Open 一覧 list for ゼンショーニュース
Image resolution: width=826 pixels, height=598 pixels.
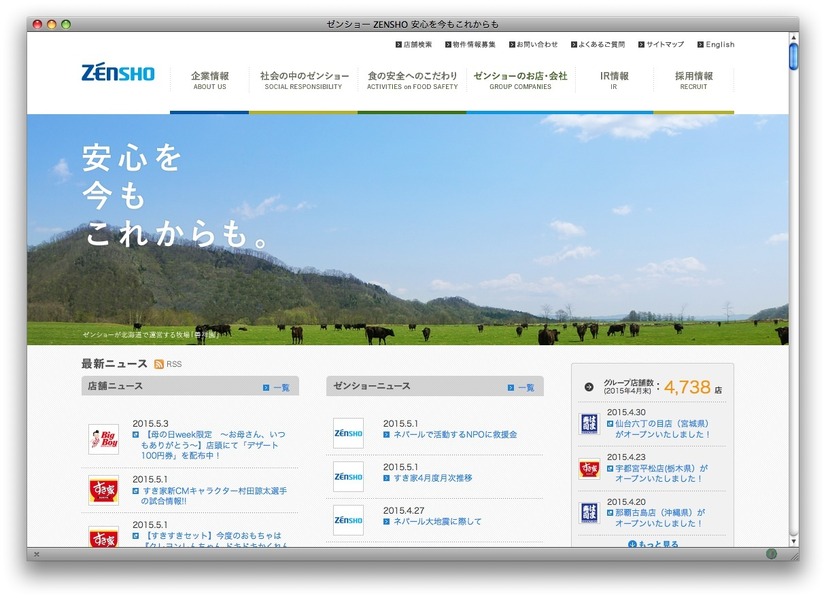pyautogui.click(x=521, y=388)
